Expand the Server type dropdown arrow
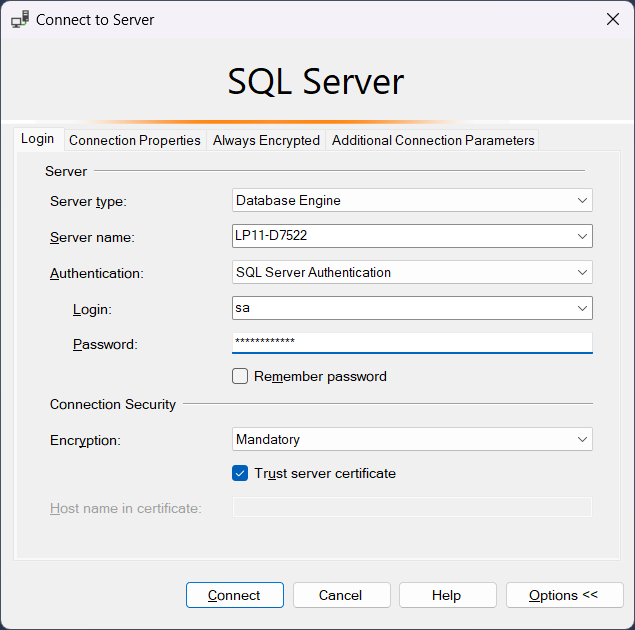The height and width of the screenshot is (630, 635). [582, 201]
